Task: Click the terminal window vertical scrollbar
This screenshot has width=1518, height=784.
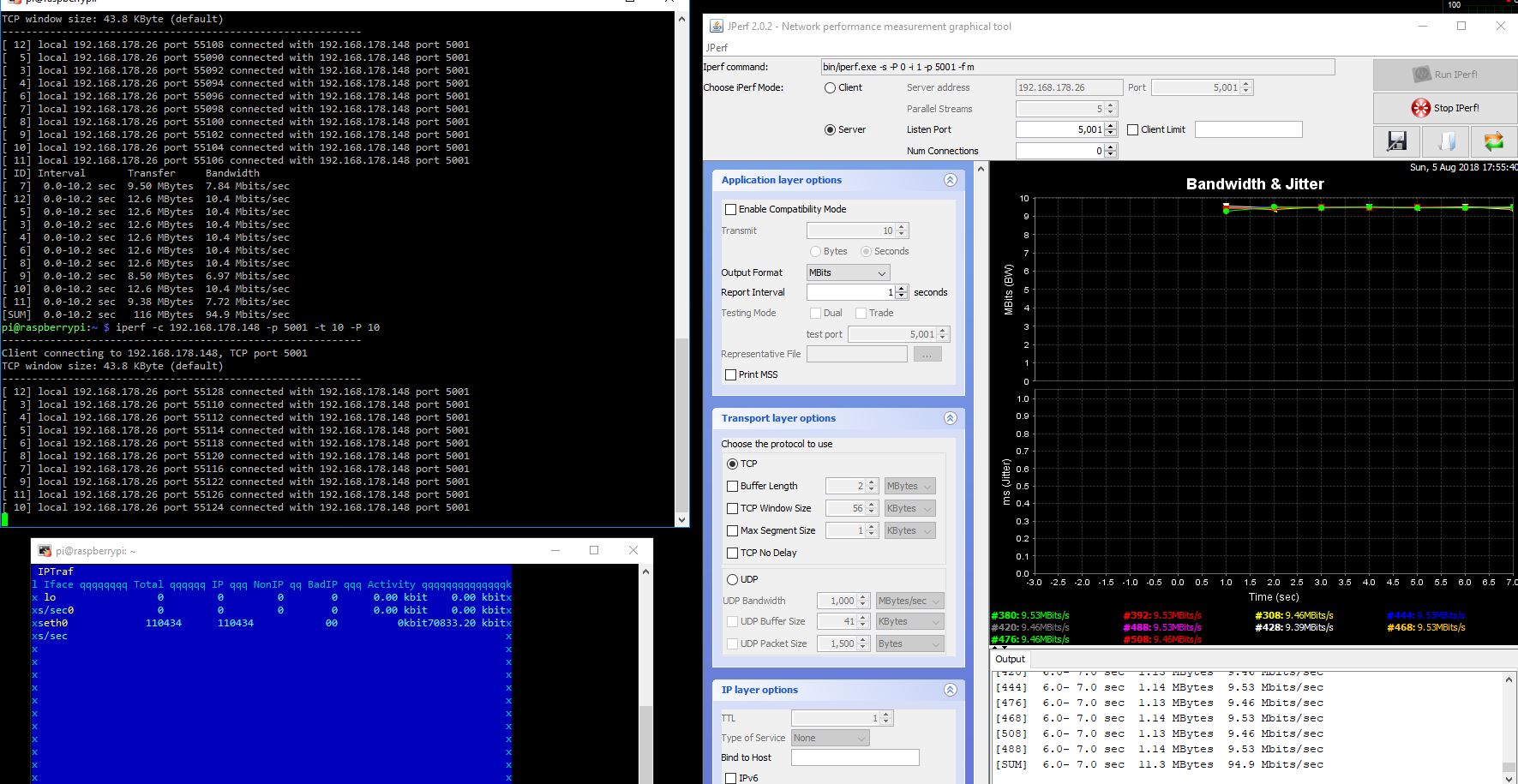Action: coord(682,268)
